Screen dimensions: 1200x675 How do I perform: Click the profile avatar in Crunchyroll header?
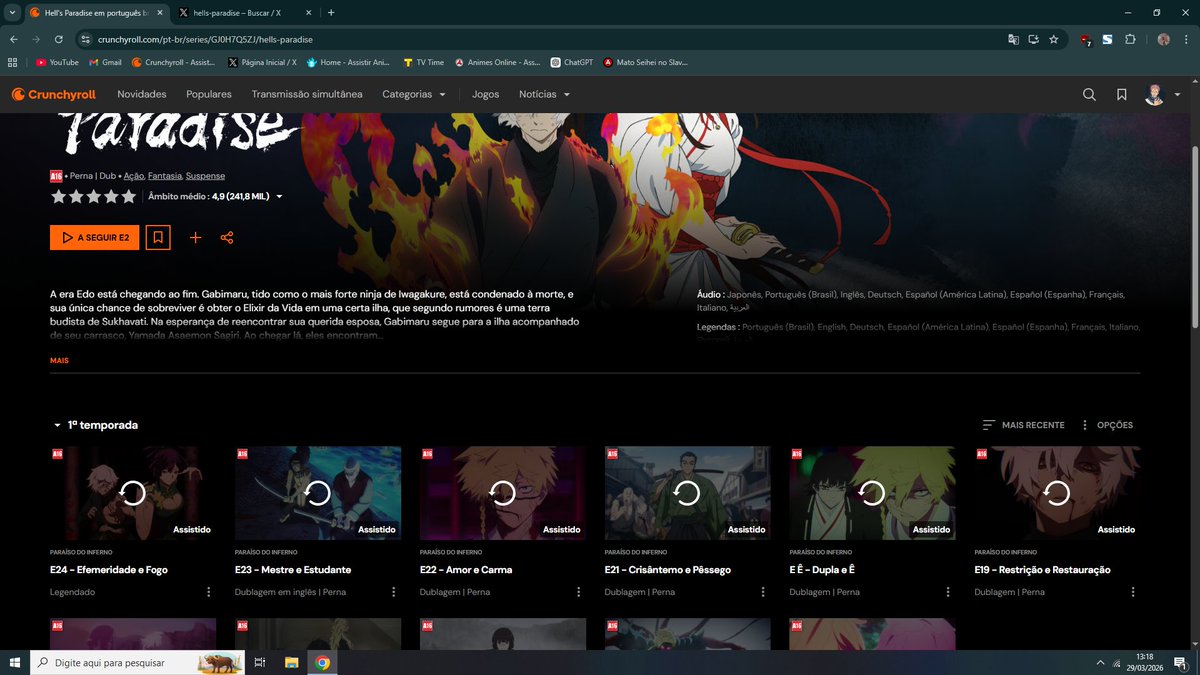click(x=1155, y=94)
